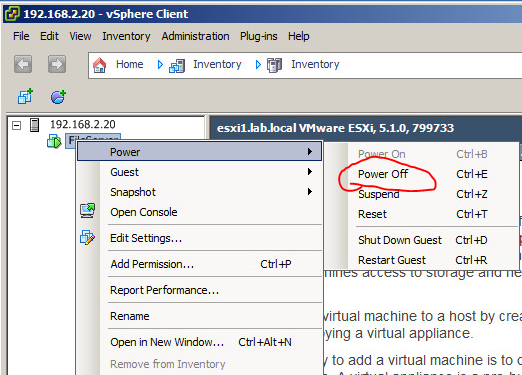Viewport: 522px width, 375px height.
Task: Click the Home house icon
Action: [x=99, y=65]
